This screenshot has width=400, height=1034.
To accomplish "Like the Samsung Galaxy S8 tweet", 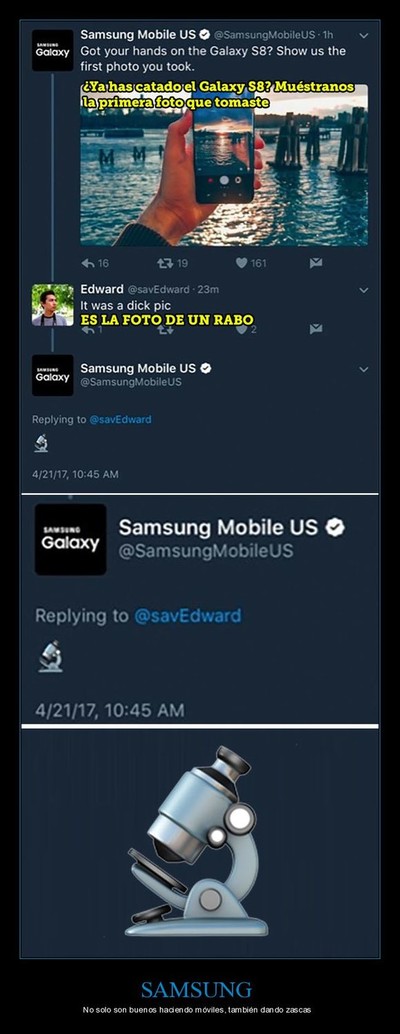I will [x=241, y=263].
